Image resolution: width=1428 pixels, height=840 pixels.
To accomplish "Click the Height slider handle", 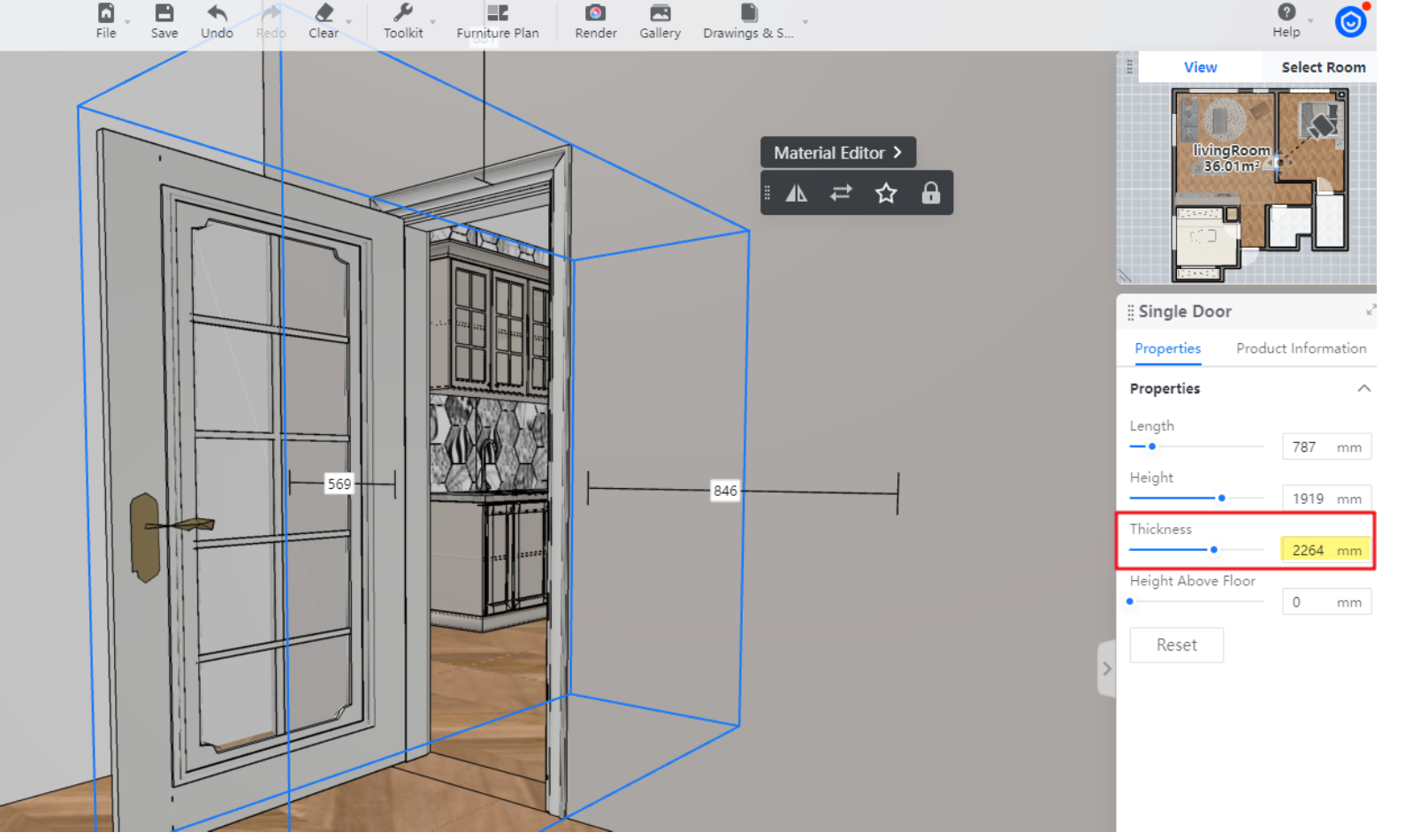I will coord(1221,498).
